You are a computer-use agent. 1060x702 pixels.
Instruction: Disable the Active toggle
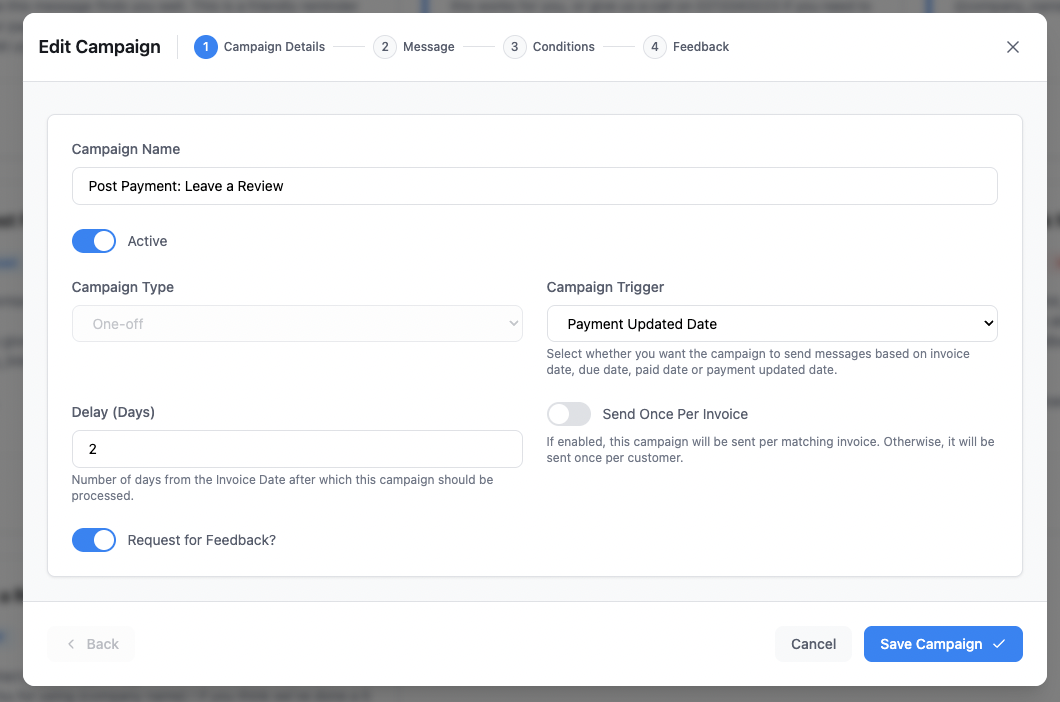point(94,241)
